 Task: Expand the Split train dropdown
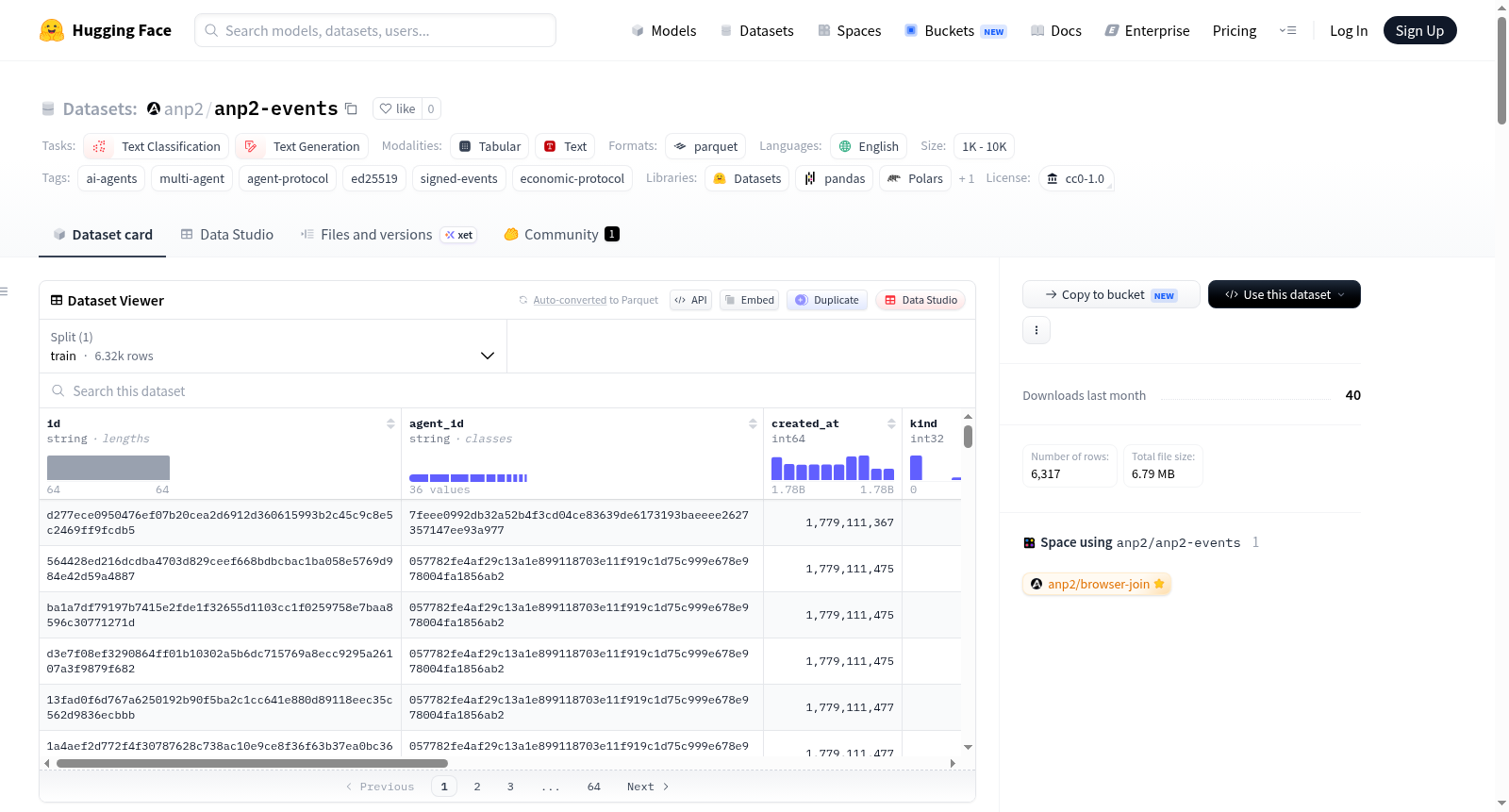tap(273, 346)
